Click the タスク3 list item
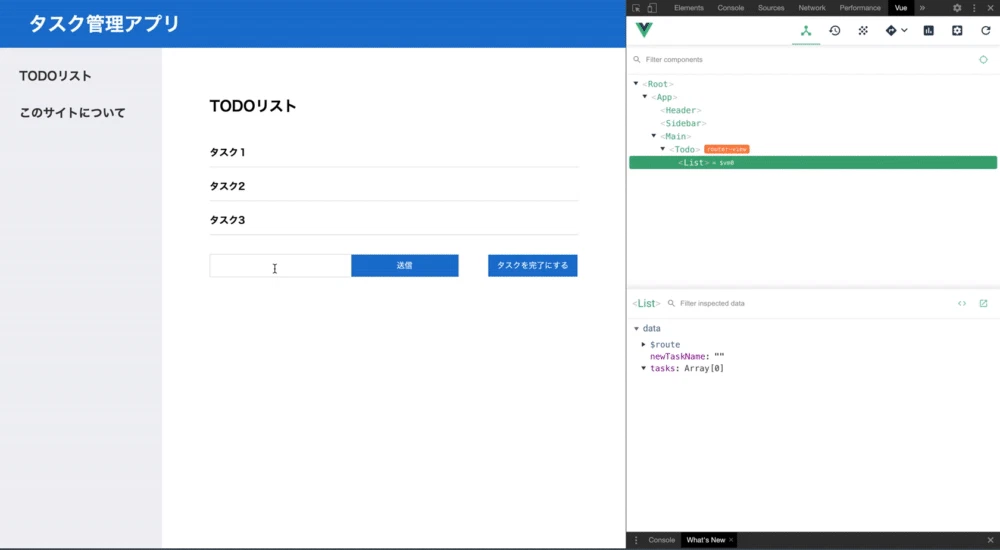Viewport: 1000px width, 550px height. [x=394, y=219]
